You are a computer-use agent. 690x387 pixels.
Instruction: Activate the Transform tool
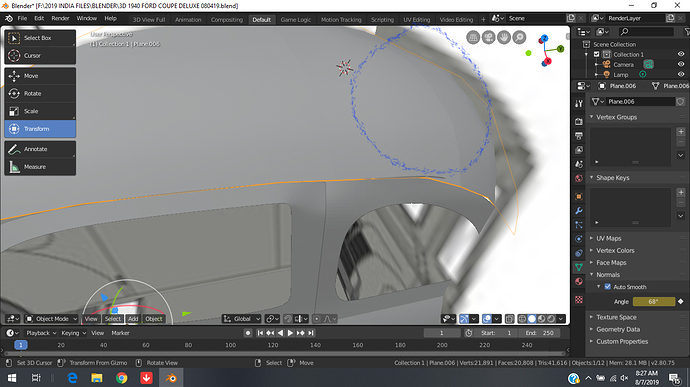point(40,129)
